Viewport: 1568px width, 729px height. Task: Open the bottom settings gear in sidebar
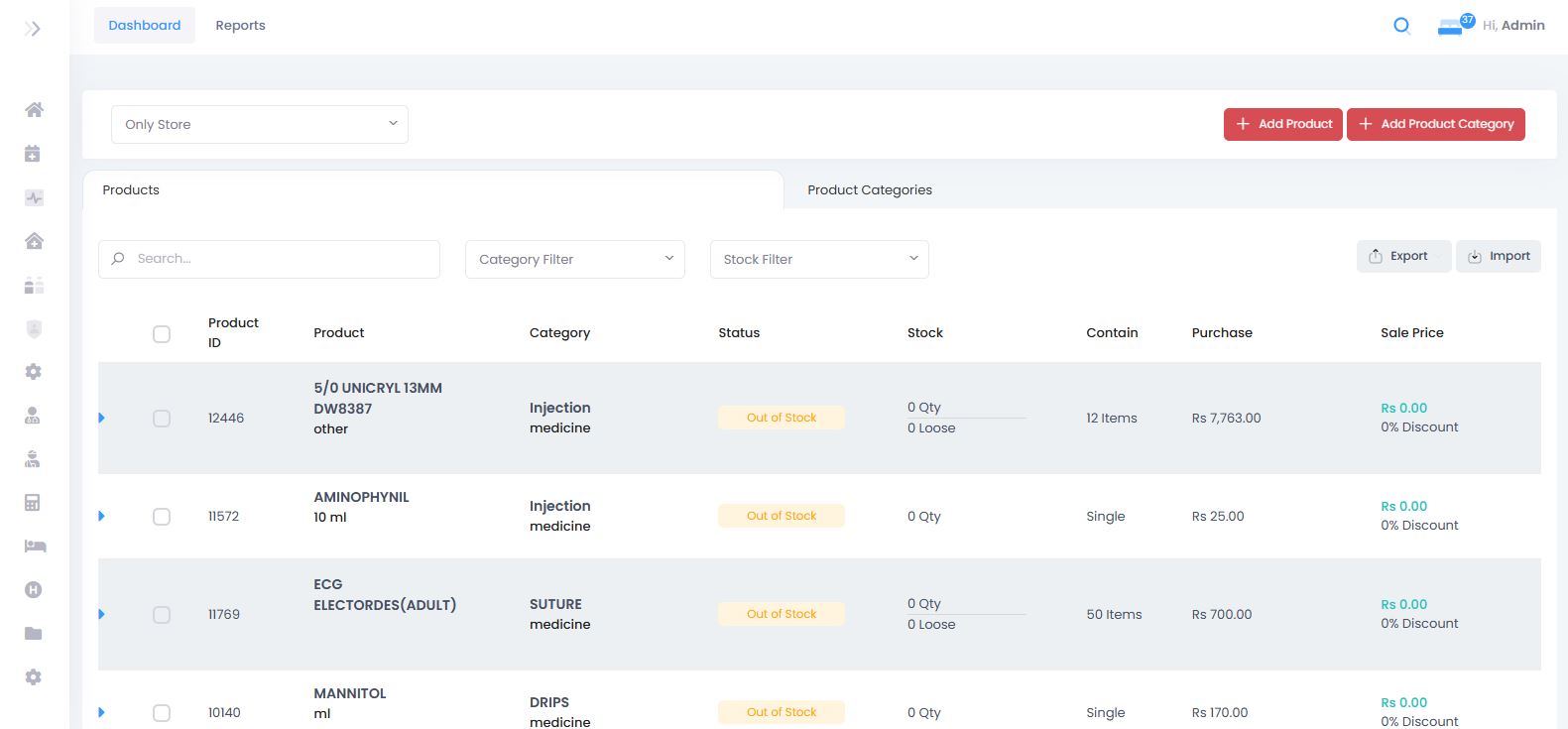click(33, 676)
